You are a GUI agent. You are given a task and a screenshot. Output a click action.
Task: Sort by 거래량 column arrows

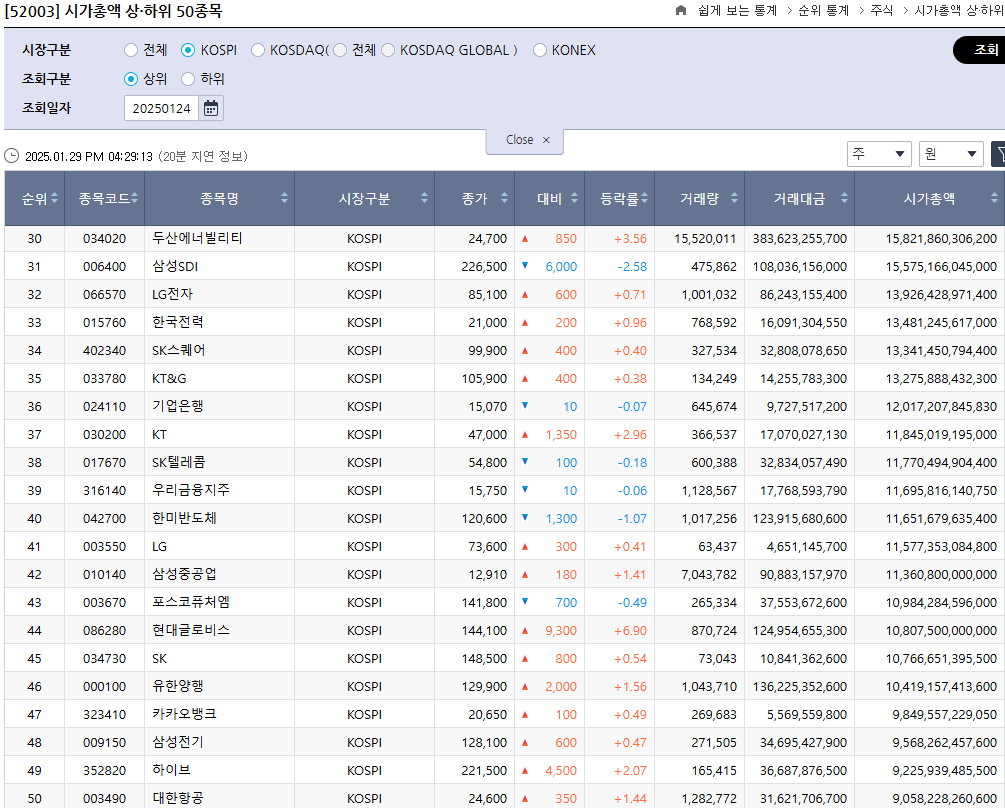point(734,198)
